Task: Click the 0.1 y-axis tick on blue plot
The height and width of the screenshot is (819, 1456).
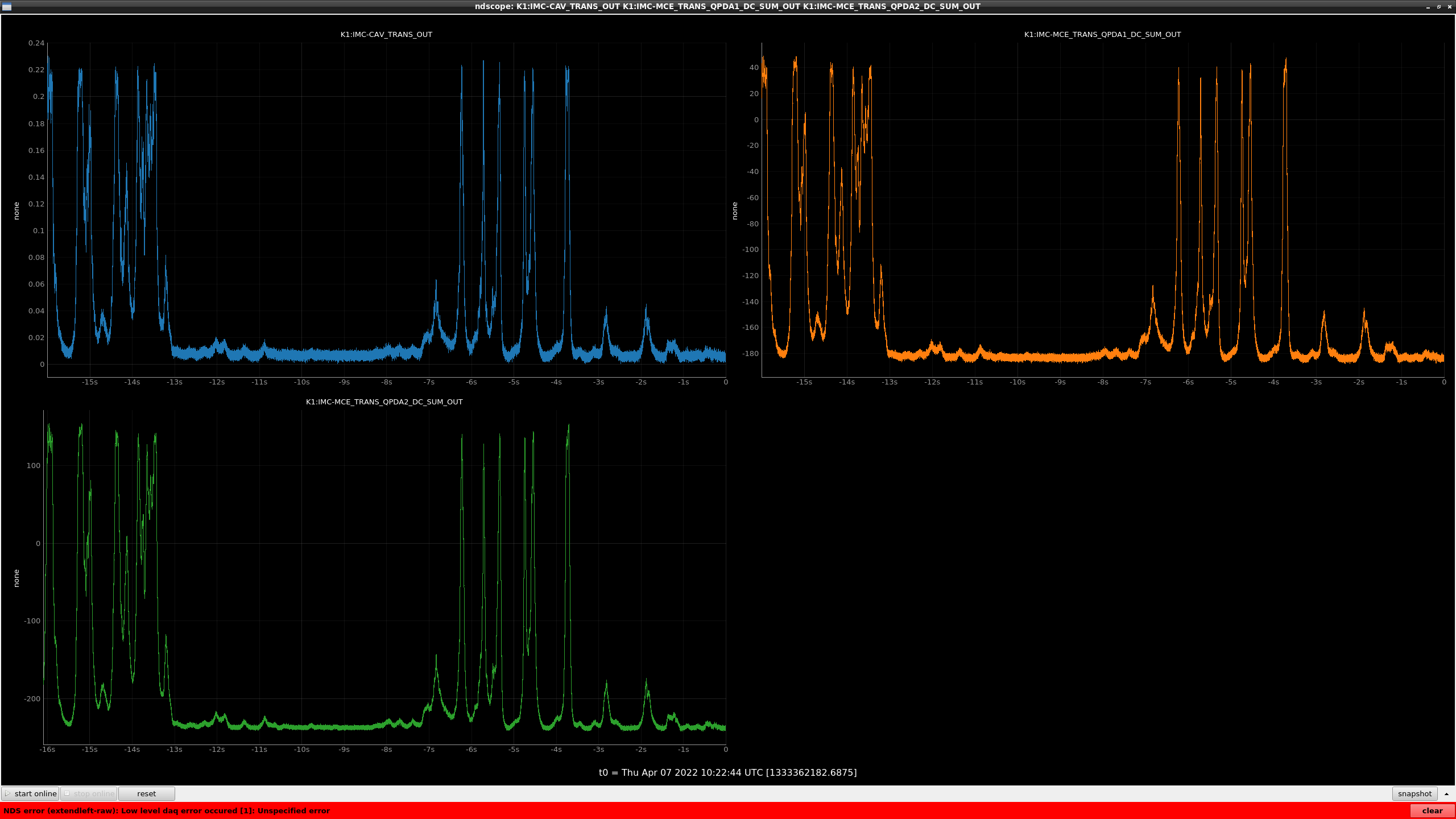Action: 39,230
